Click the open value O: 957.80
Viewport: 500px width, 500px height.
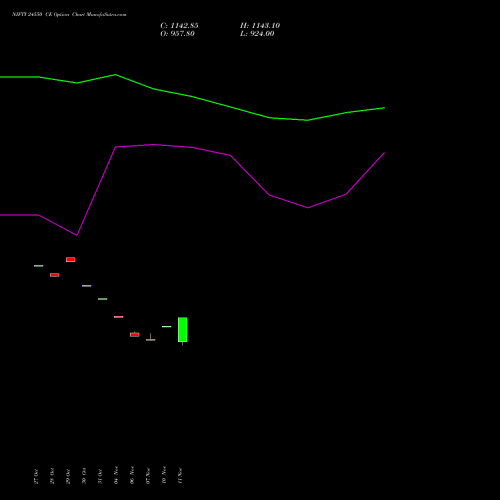(x=177, y=34)
